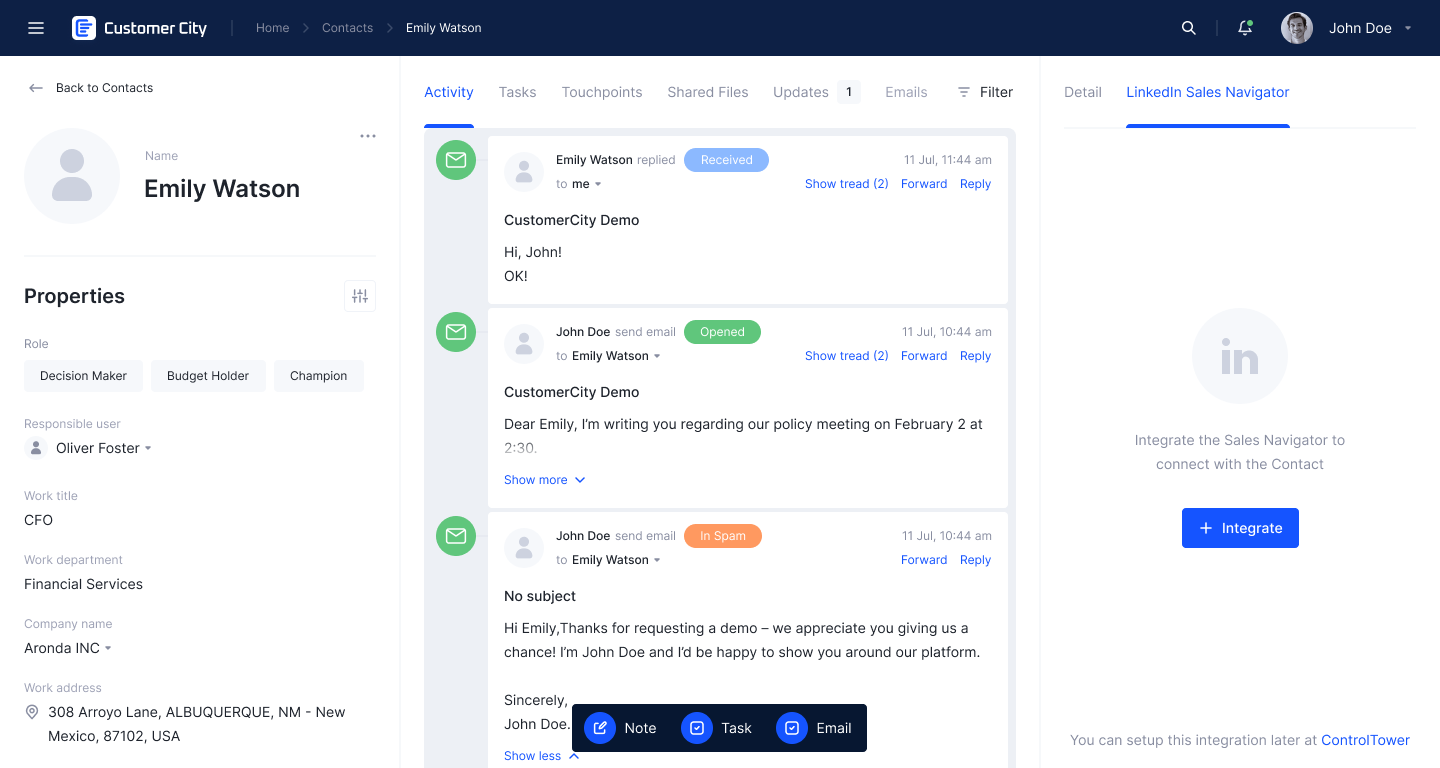Select the Decision Maker role tag
Screen dimensions: 1440x768
[x=83, y=376]
